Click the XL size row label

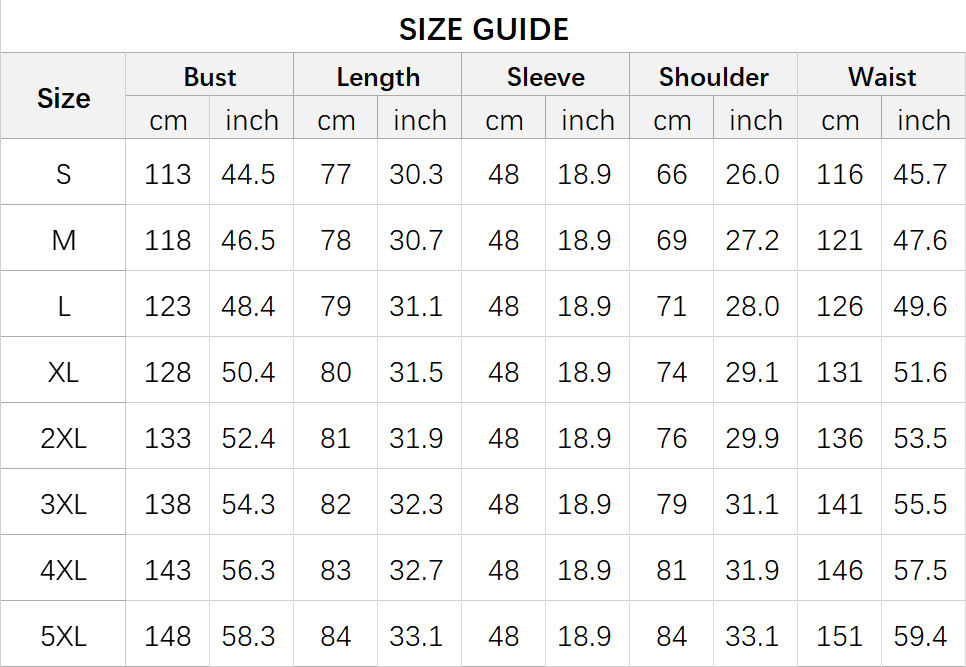click(63, 372)
